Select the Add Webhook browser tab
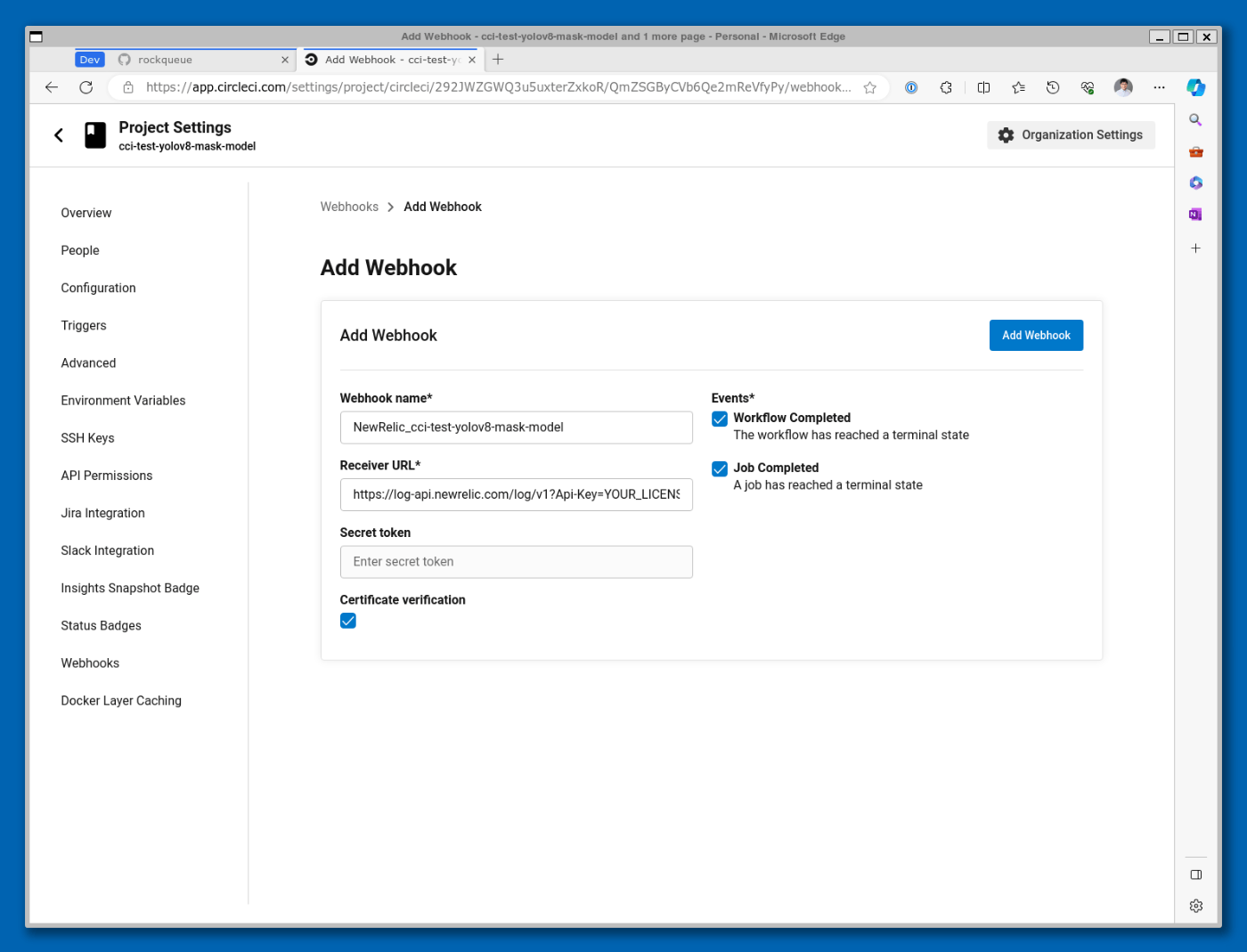Screen dimensions: 1247x952 392,60
